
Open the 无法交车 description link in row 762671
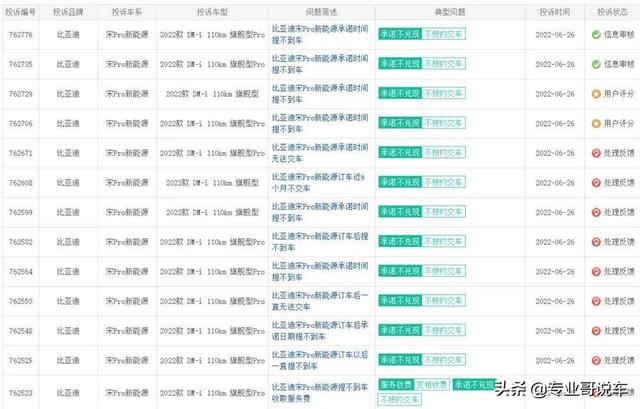coord(320,153)
